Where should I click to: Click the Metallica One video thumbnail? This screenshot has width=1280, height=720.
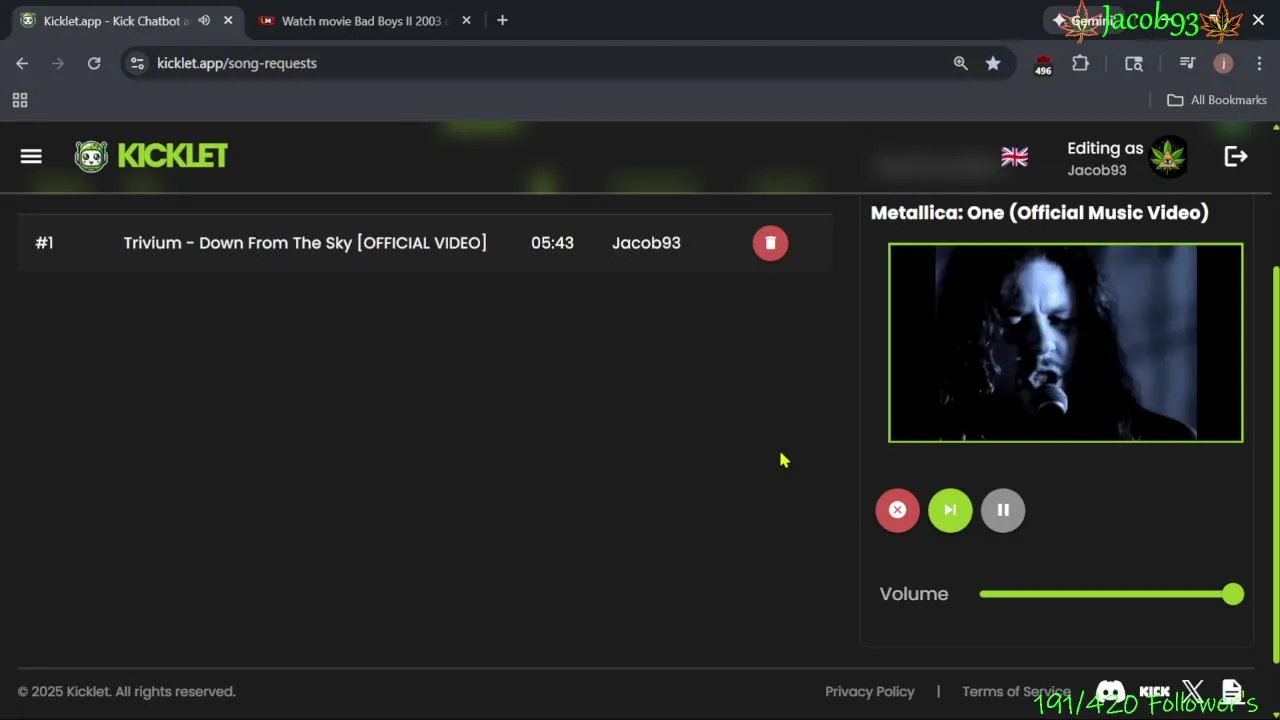coord(1066,343)
